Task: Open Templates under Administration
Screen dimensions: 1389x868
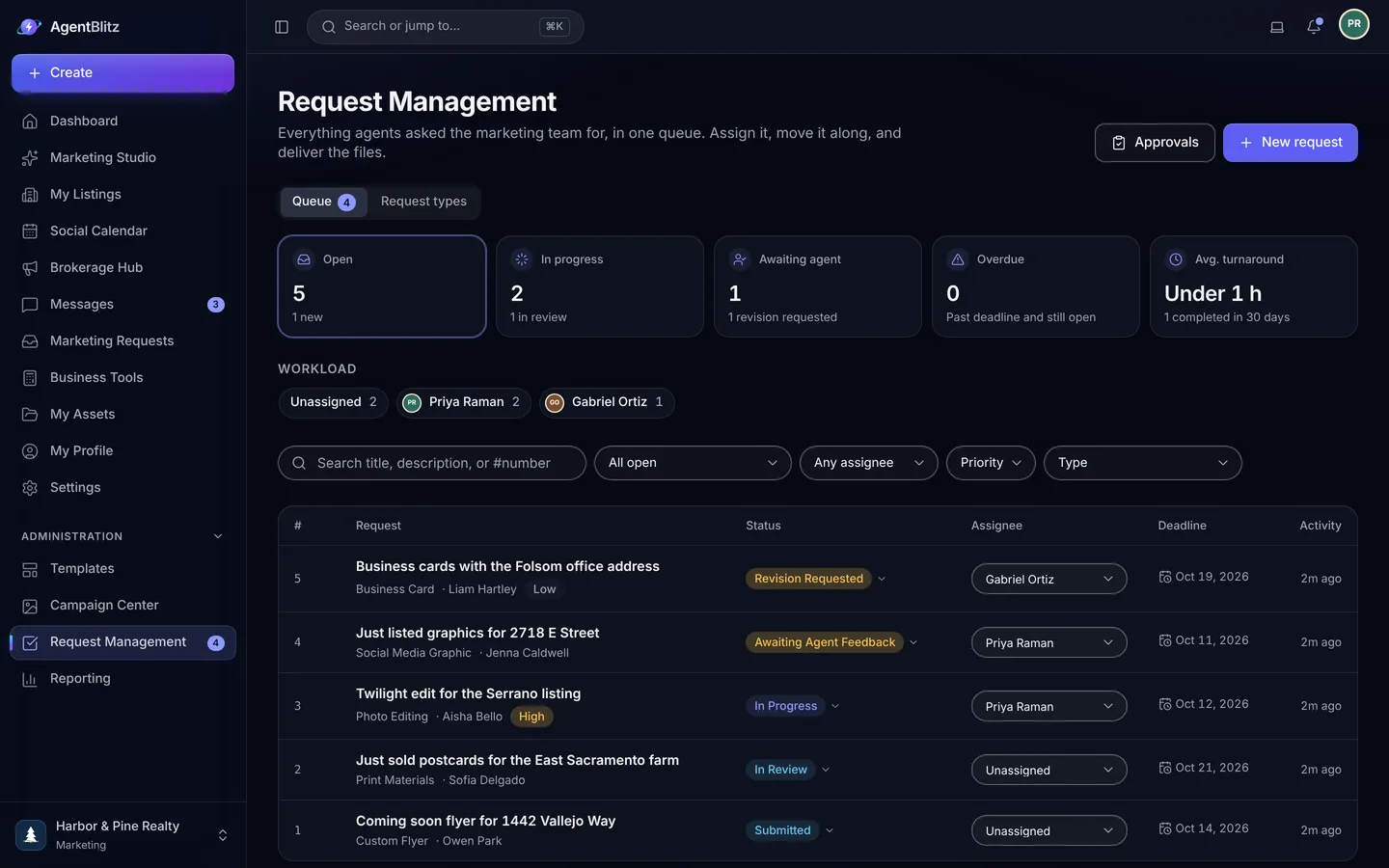Action: (123, 569)
